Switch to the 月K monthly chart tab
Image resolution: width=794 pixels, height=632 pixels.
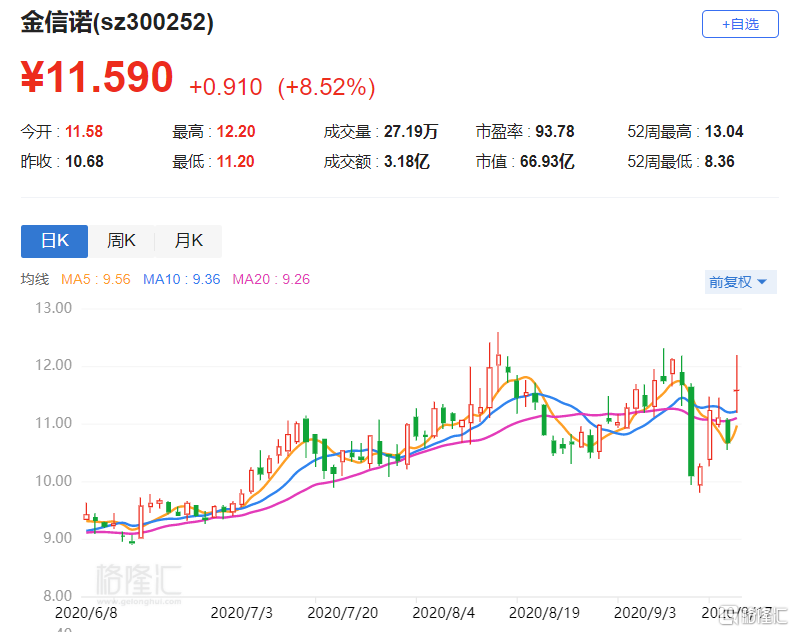(x=188, y=241)
